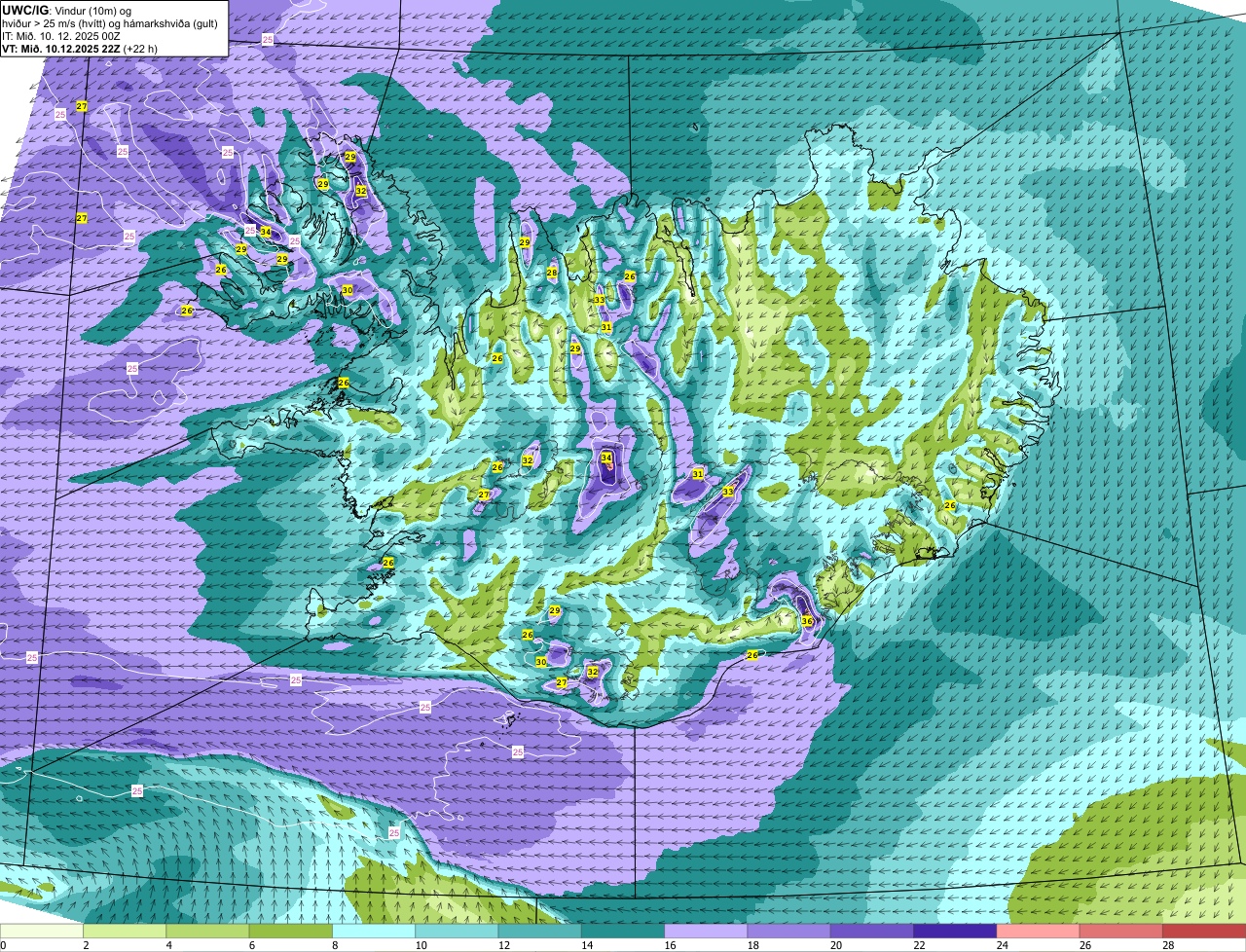The height and width of the screenshot is (952, 1246).
Task: Click the yellow peak gust marker "36"
Action: [807, 621]
